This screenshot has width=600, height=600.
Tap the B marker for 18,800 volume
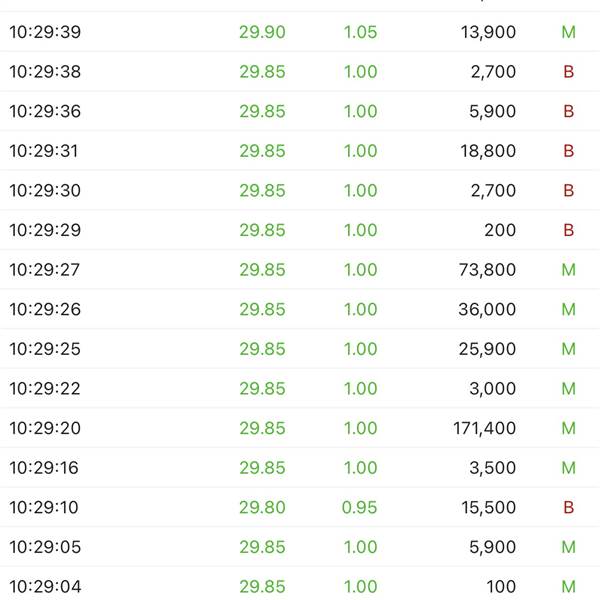568,151
